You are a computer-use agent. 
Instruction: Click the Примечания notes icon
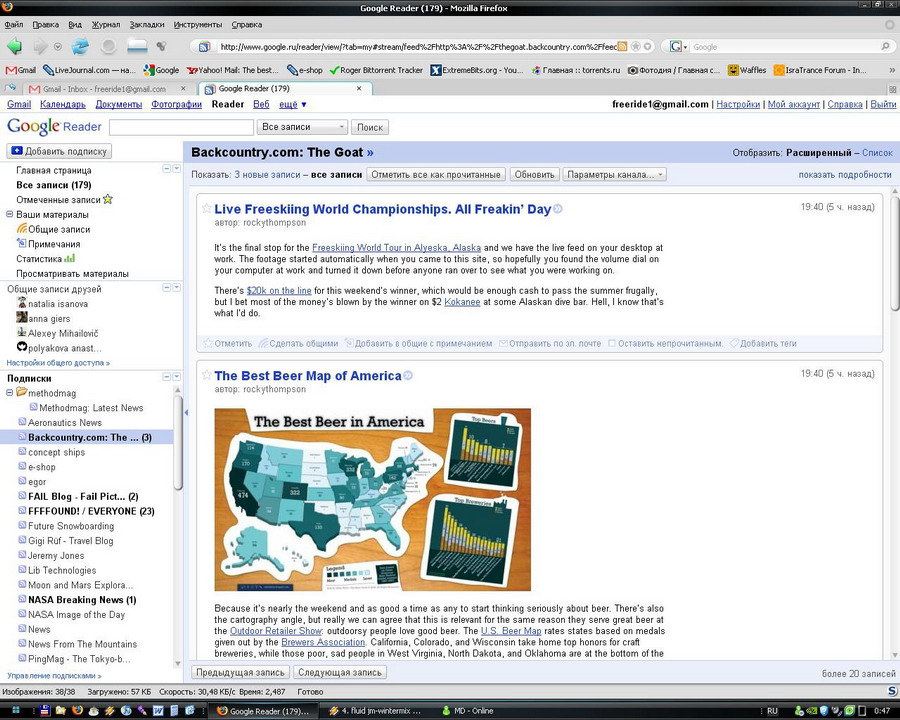[x=22, y=243]
